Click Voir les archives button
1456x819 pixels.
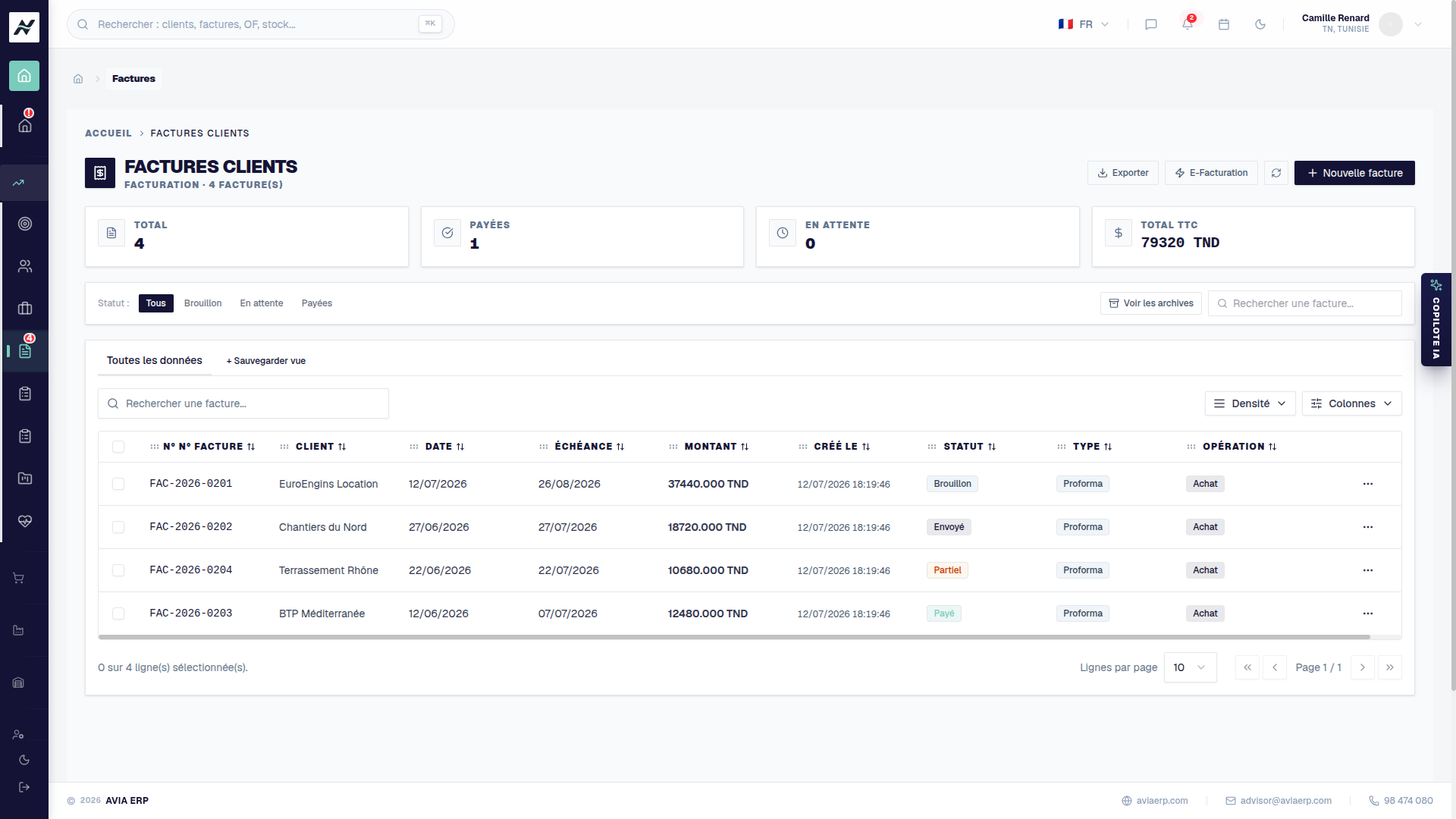tap(1151, 303)
